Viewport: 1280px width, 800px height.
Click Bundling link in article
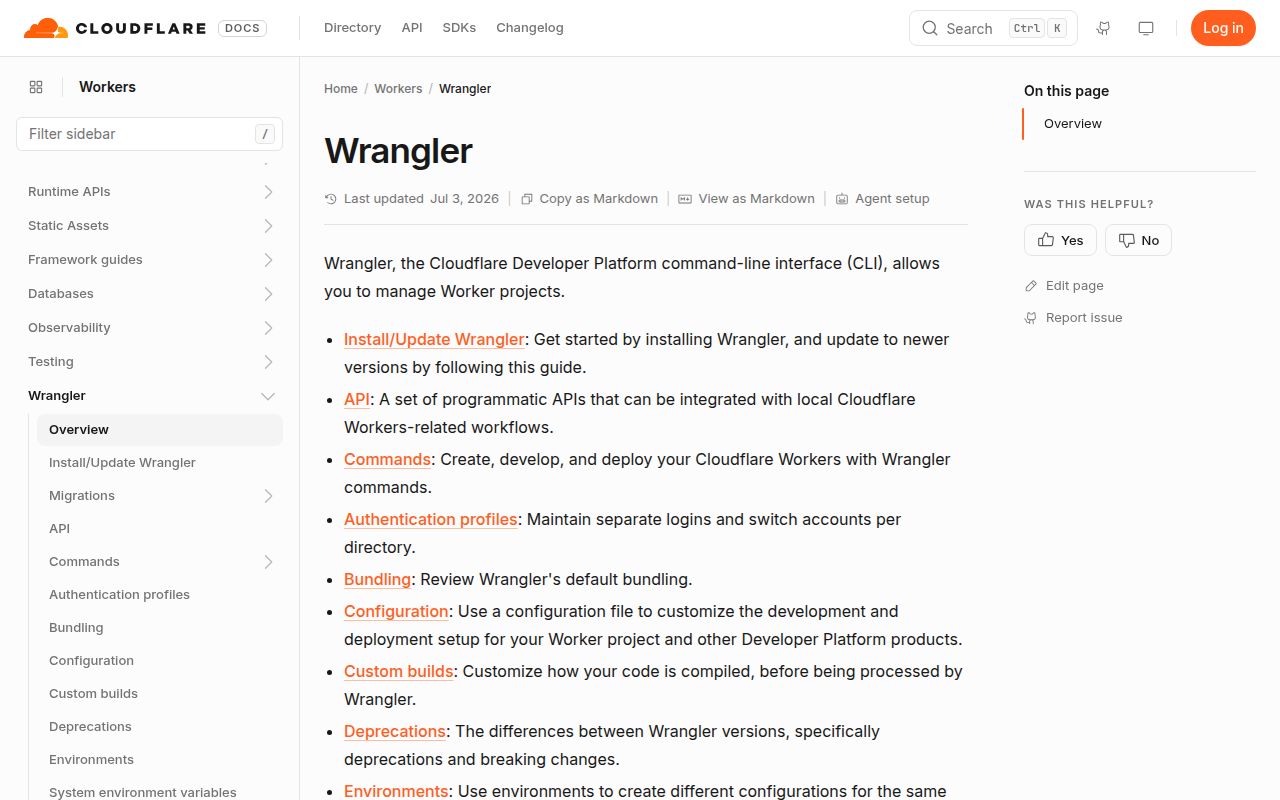tap(377, 580)
